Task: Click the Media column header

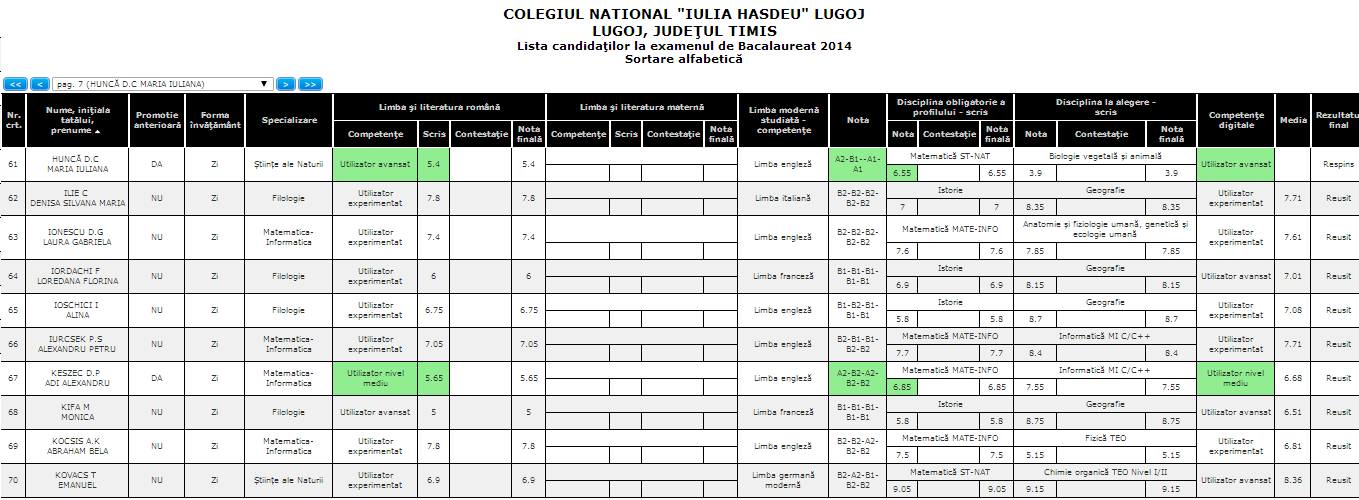Action: click(x=1292, y=120)
